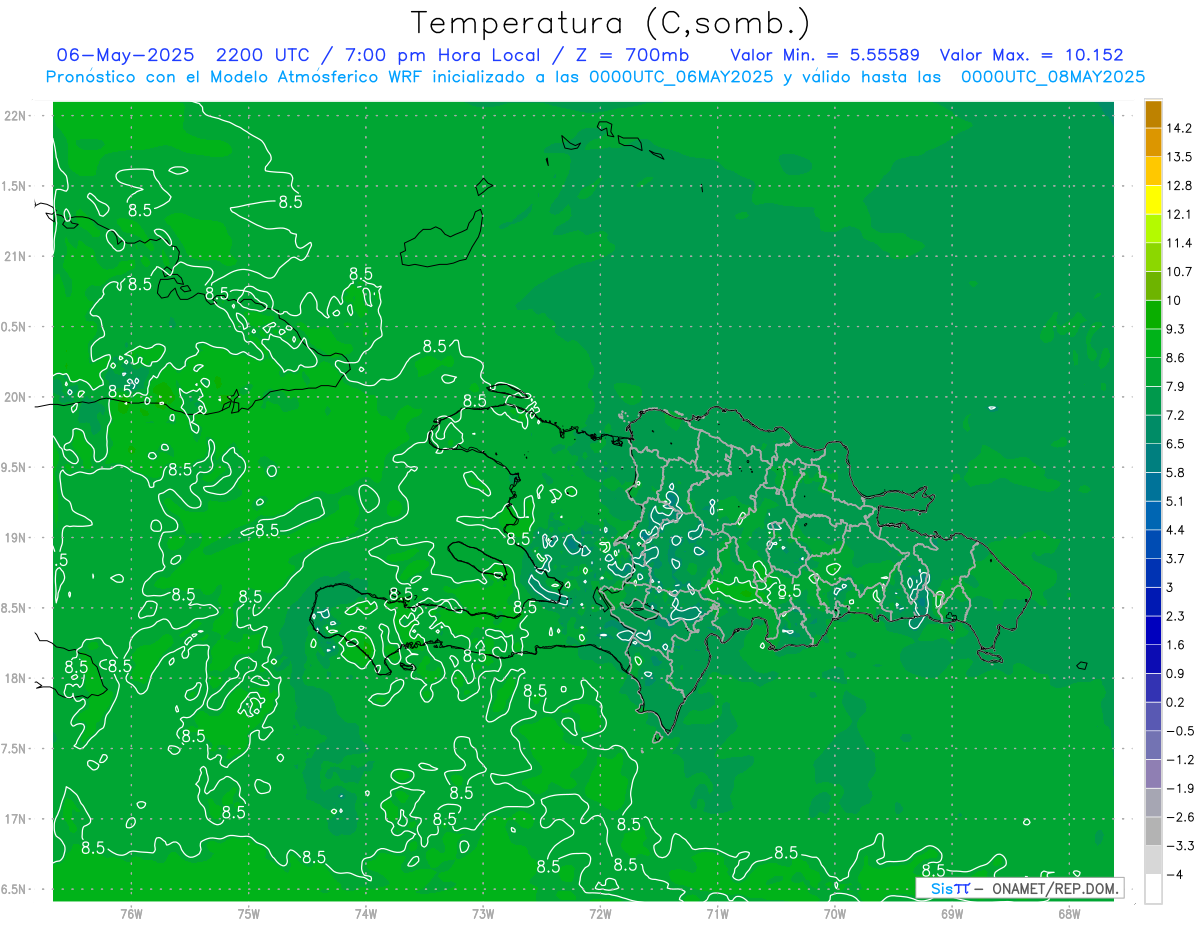
Task: Click the "19N" latitude axis label
Action: (15, 538)
